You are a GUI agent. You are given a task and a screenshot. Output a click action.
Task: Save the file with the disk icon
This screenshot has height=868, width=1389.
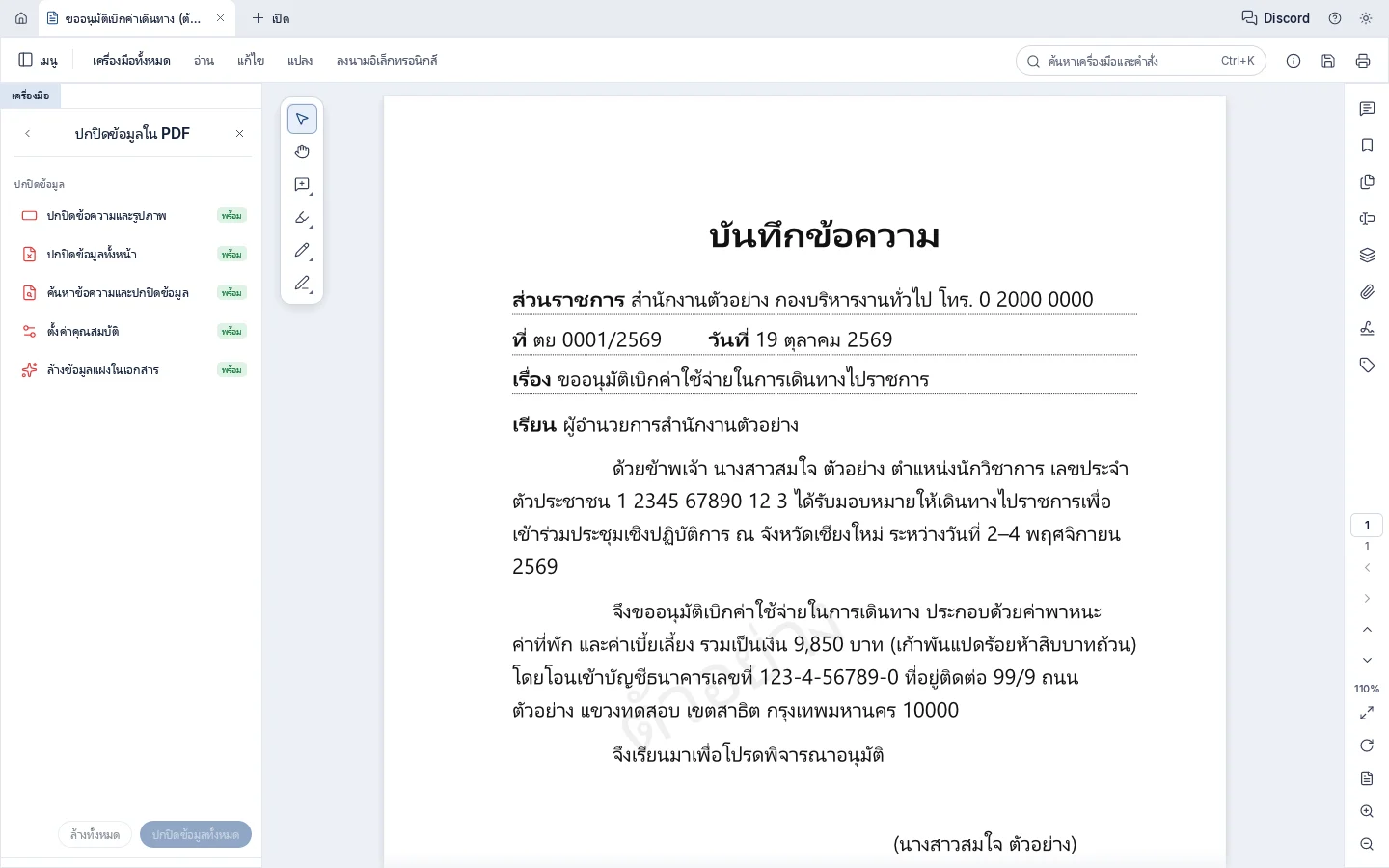[x=1328, y=61]
